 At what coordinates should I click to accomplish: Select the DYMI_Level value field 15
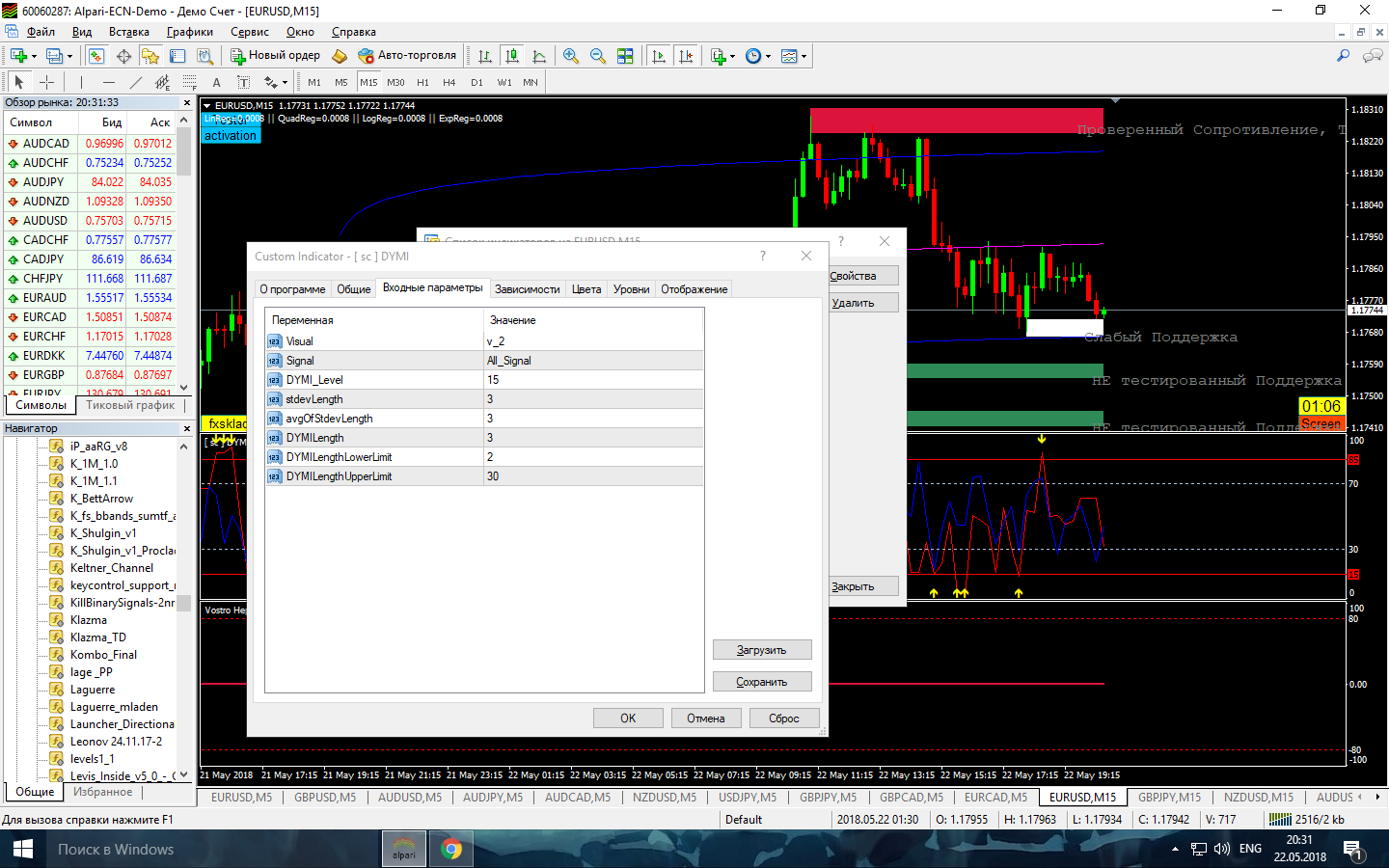tap(593, 380)
